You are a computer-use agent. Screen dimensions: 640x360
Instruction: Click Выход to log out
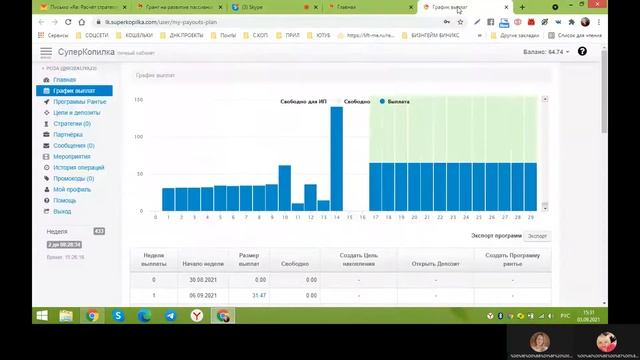click(x=62, y=211)
